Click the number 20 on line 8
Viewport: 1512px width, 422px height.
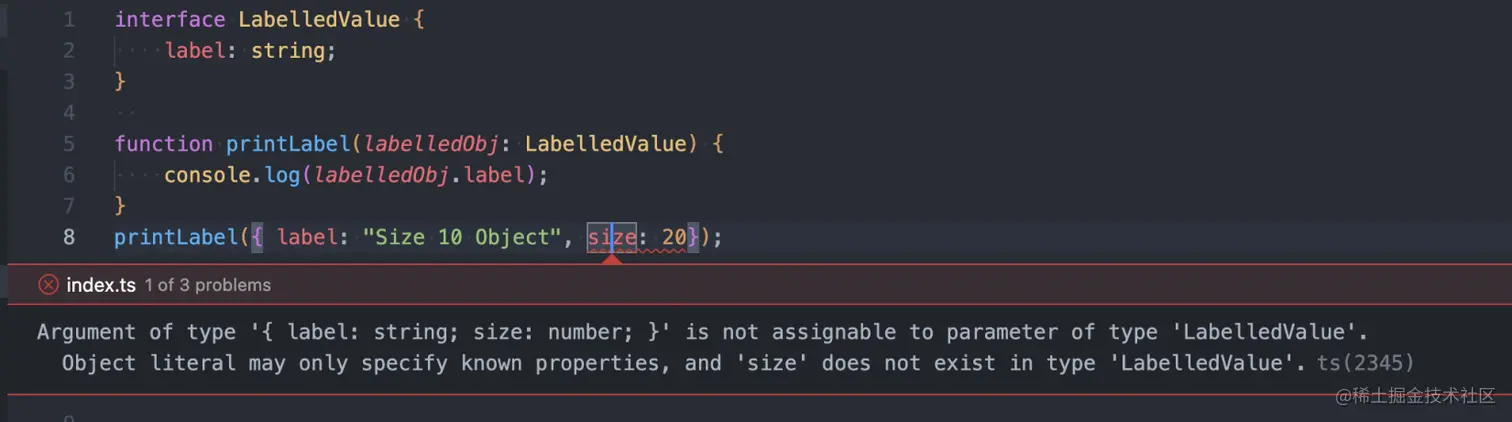(x=674, y=238)
